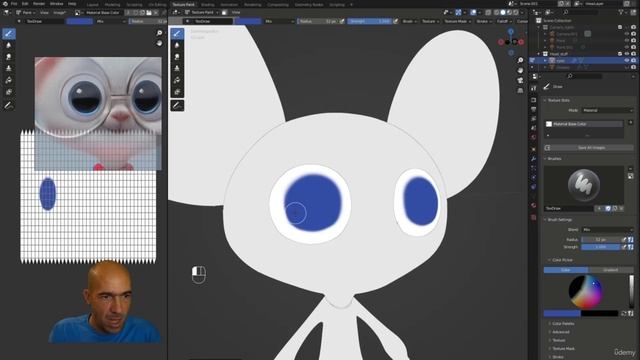
Task: Toggle render camera icon for eyes object
Action: click(633, 60)
